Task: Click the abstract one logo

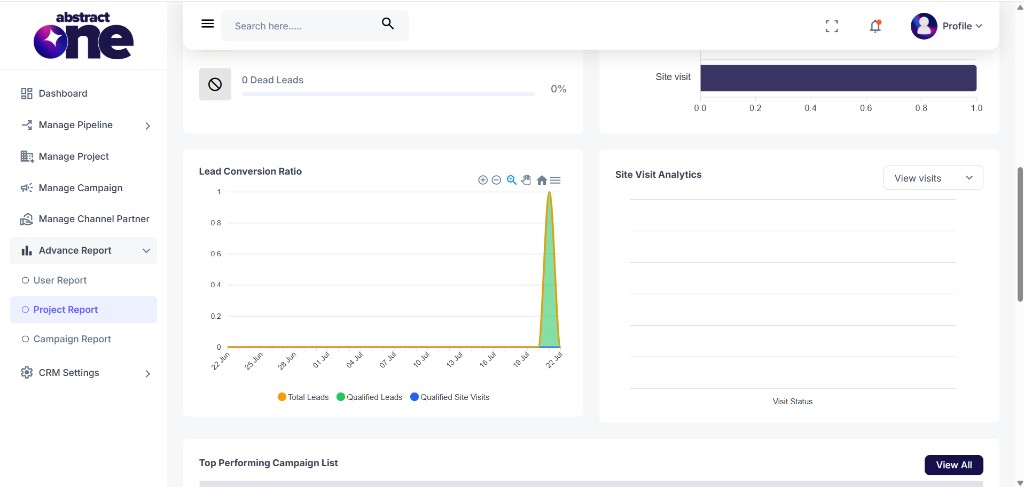Action: [84, 35]
